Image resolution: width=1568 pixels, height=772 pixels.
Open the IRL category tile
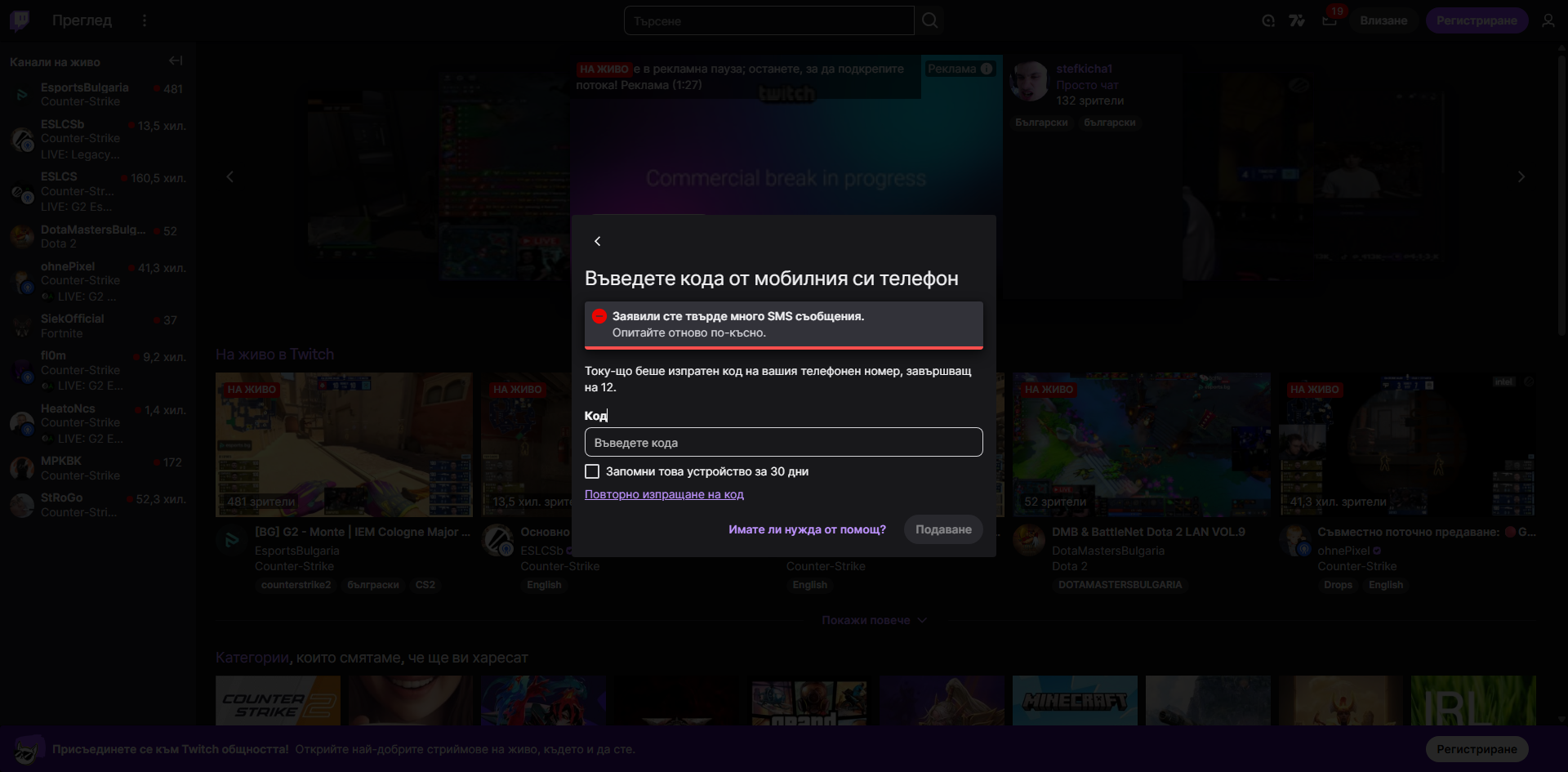tap(1473, 700)
